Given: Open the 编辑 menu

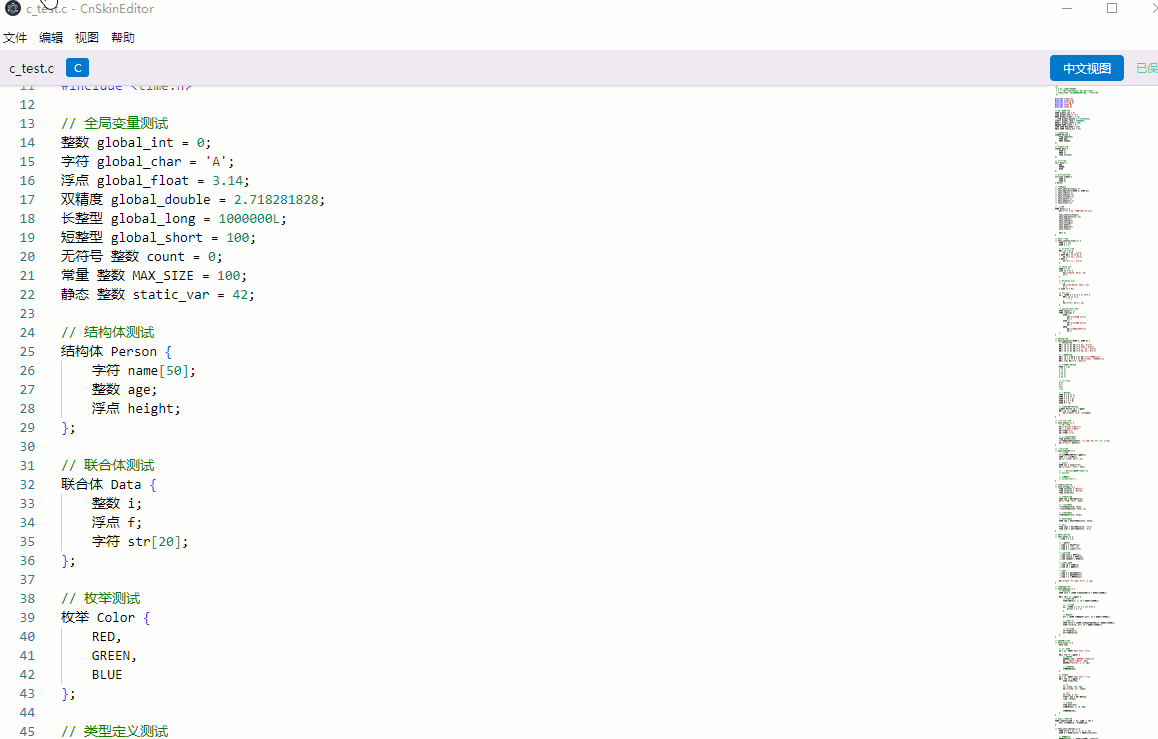Looking at the screenshot, I should click(x=51, y=38).
